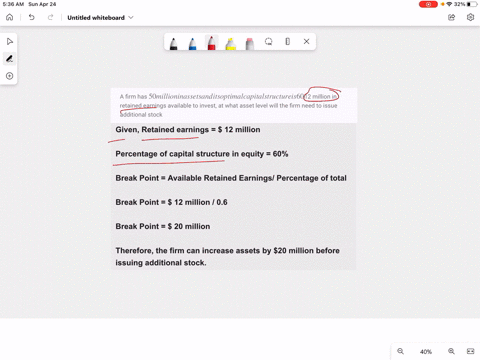Activate the inking pen mode

click(x=10, y=59)
